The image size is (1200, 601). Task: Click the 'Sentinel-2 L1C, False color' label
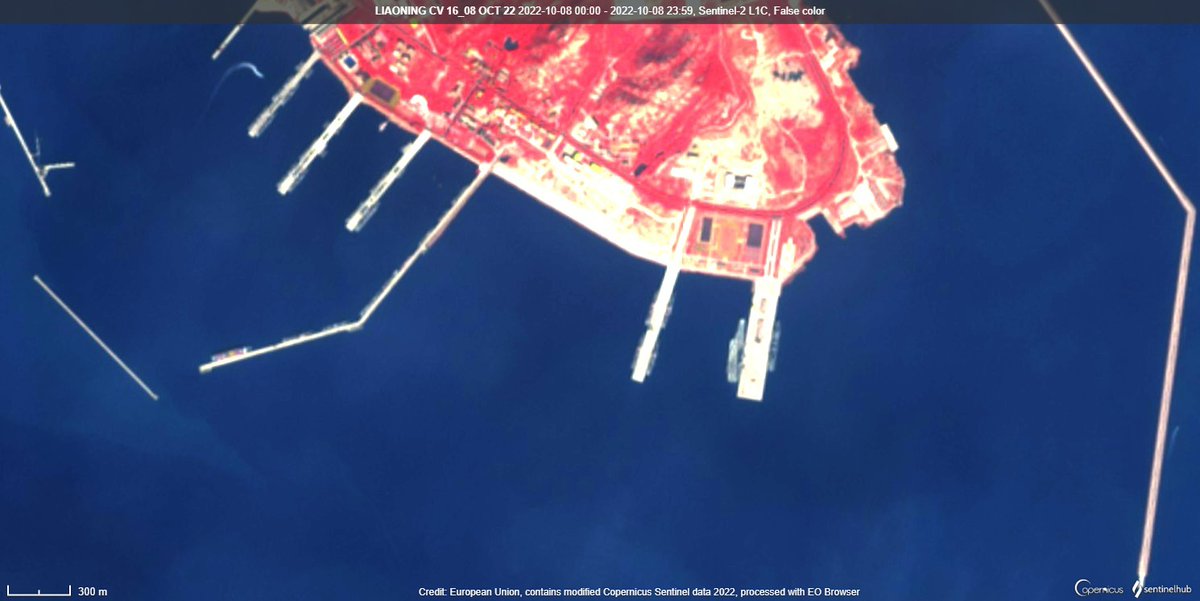pyautogui.click(x=762, y=11)
